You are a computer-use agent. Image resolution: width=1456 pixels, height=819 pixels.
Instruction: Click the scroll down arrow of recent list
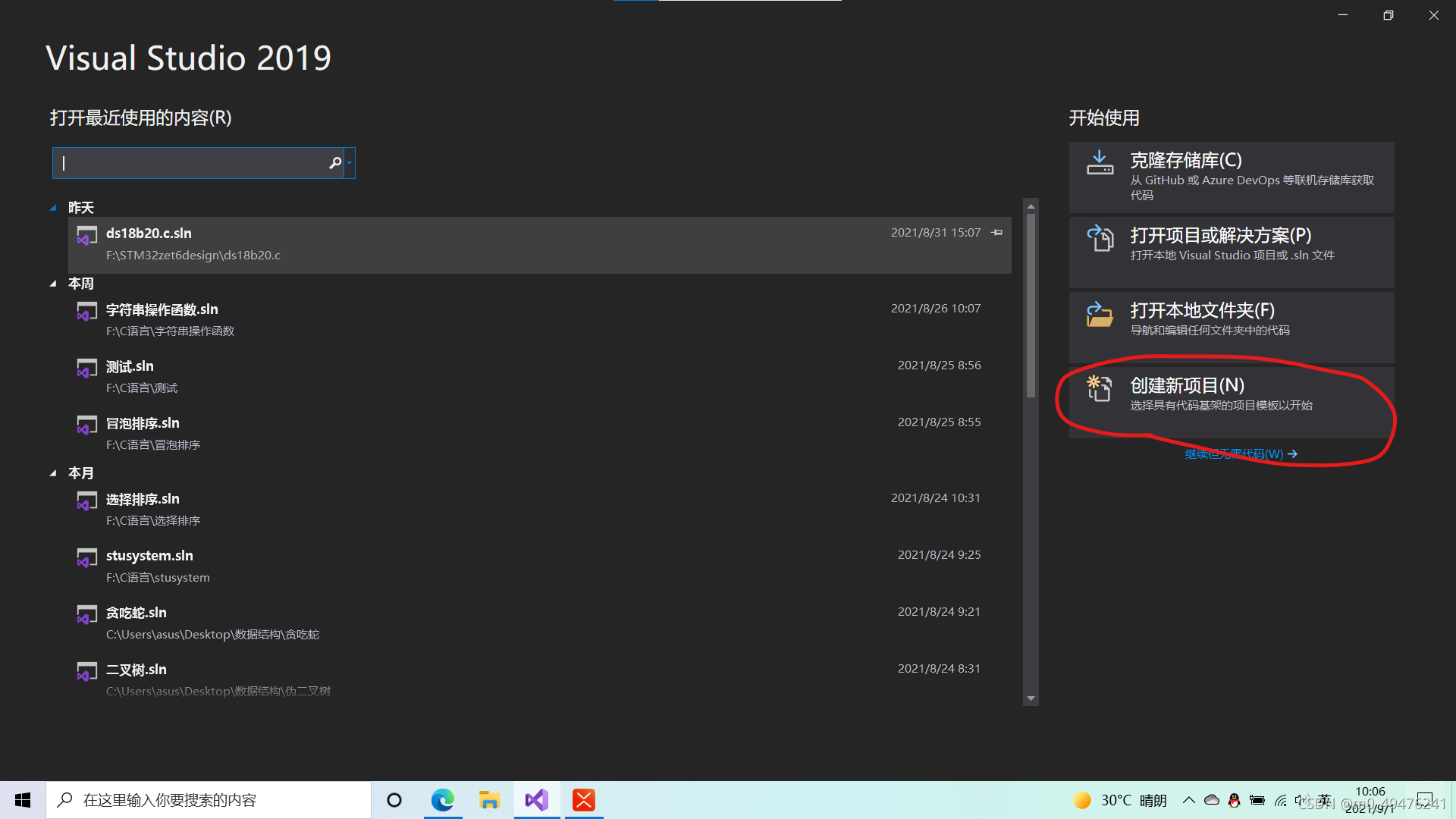(x=1031, y=698)
